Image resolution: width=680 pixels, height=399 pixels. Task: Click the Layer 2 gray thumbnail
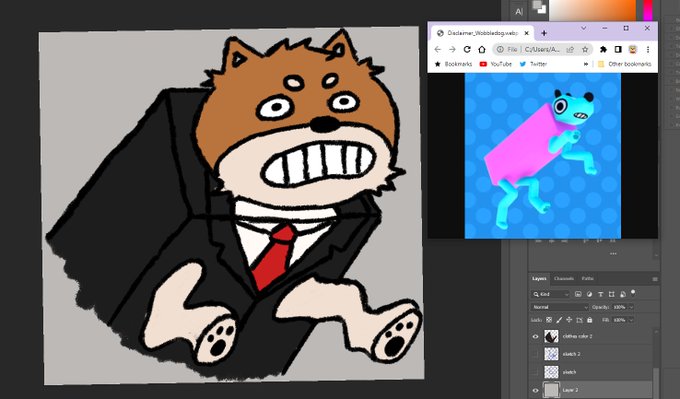tap(551, 390)
